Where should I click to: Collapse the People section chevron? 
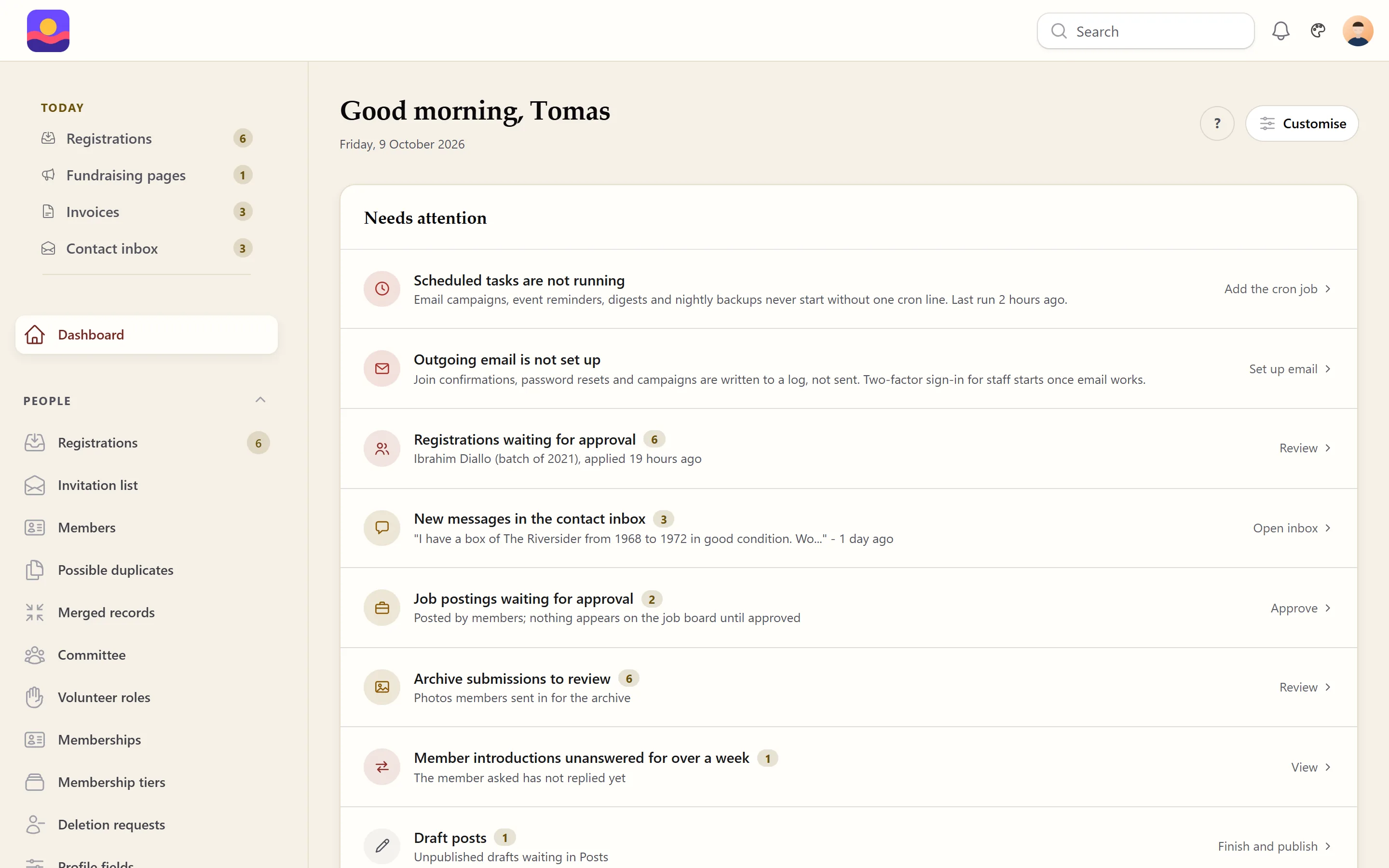(260, 400)
